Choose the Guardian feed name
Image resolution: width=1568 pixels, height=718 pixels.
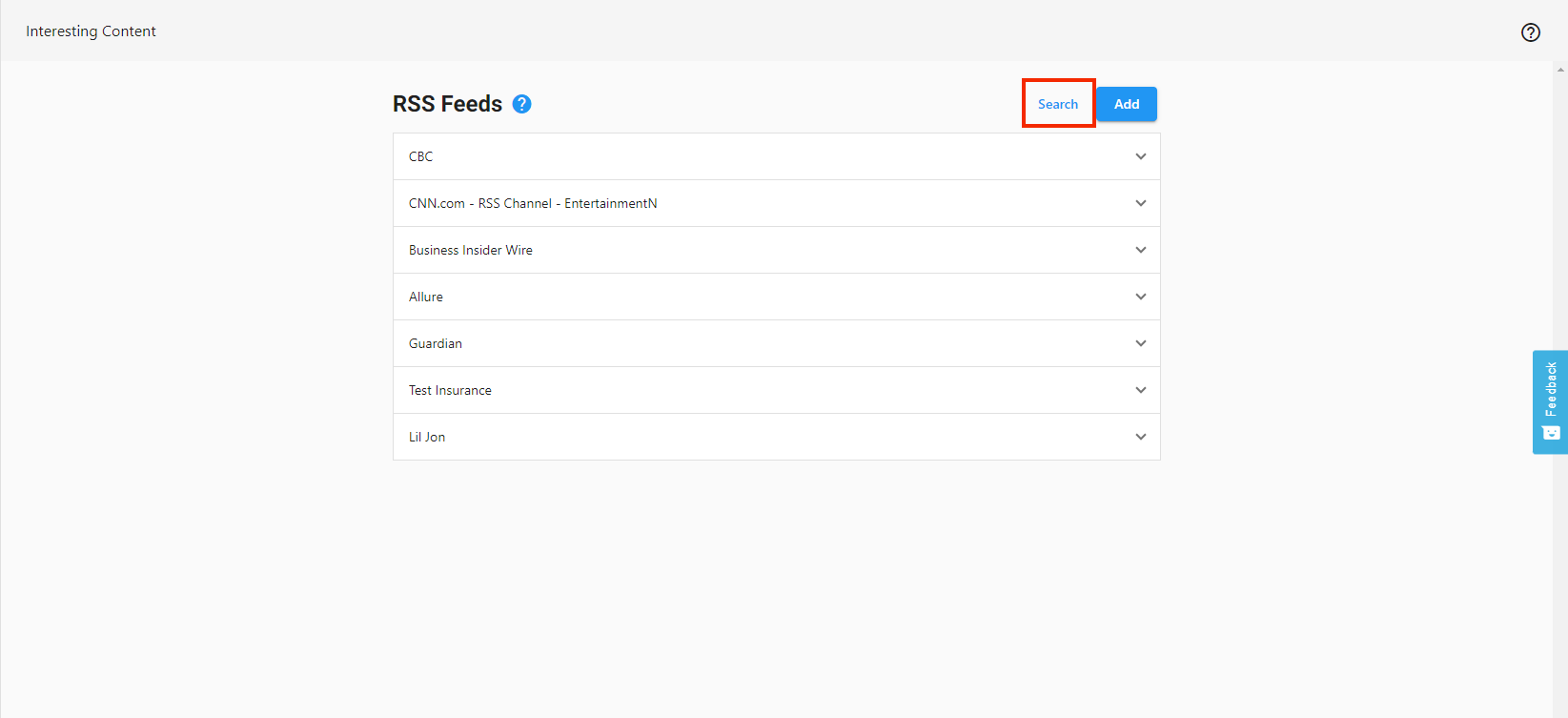point(436,343)
